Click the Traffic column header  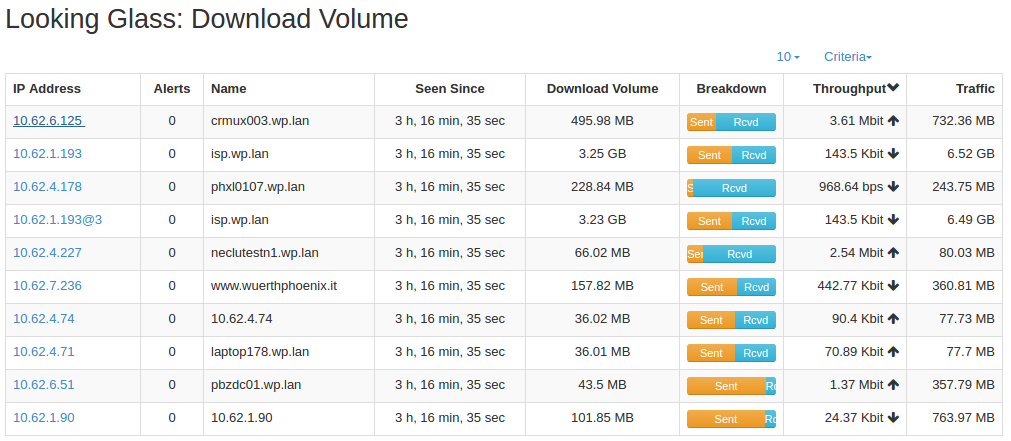click(975, 89)
